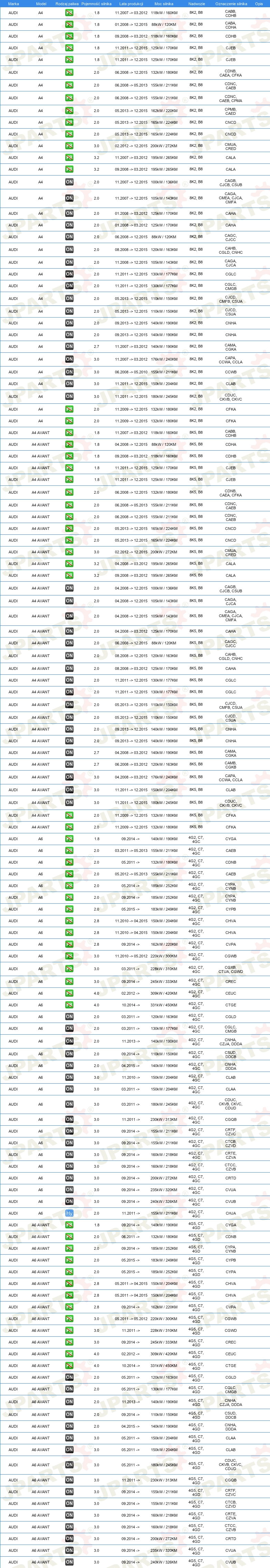Select PB icon in A6 AVANT CGWB row
Viewport: 270px width, 1568px height.
click(69, 1319)
